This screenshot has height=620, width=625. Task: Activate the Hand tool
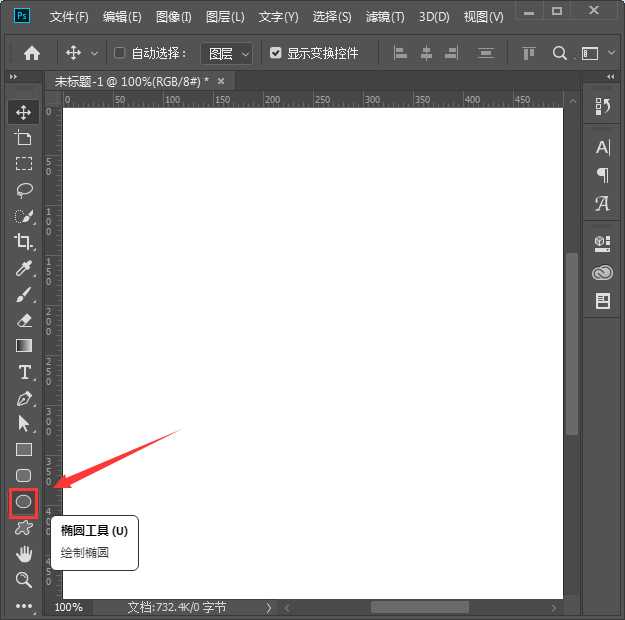coord(24,554)
